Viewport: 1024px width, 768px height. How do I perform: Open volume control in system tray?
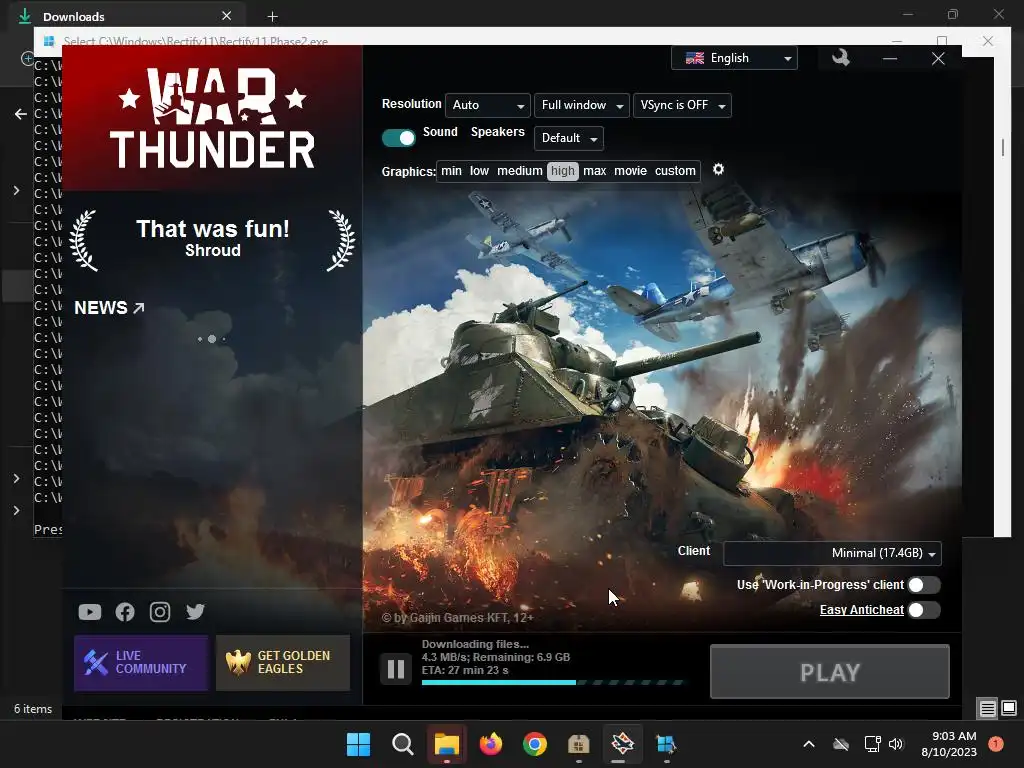896,744
